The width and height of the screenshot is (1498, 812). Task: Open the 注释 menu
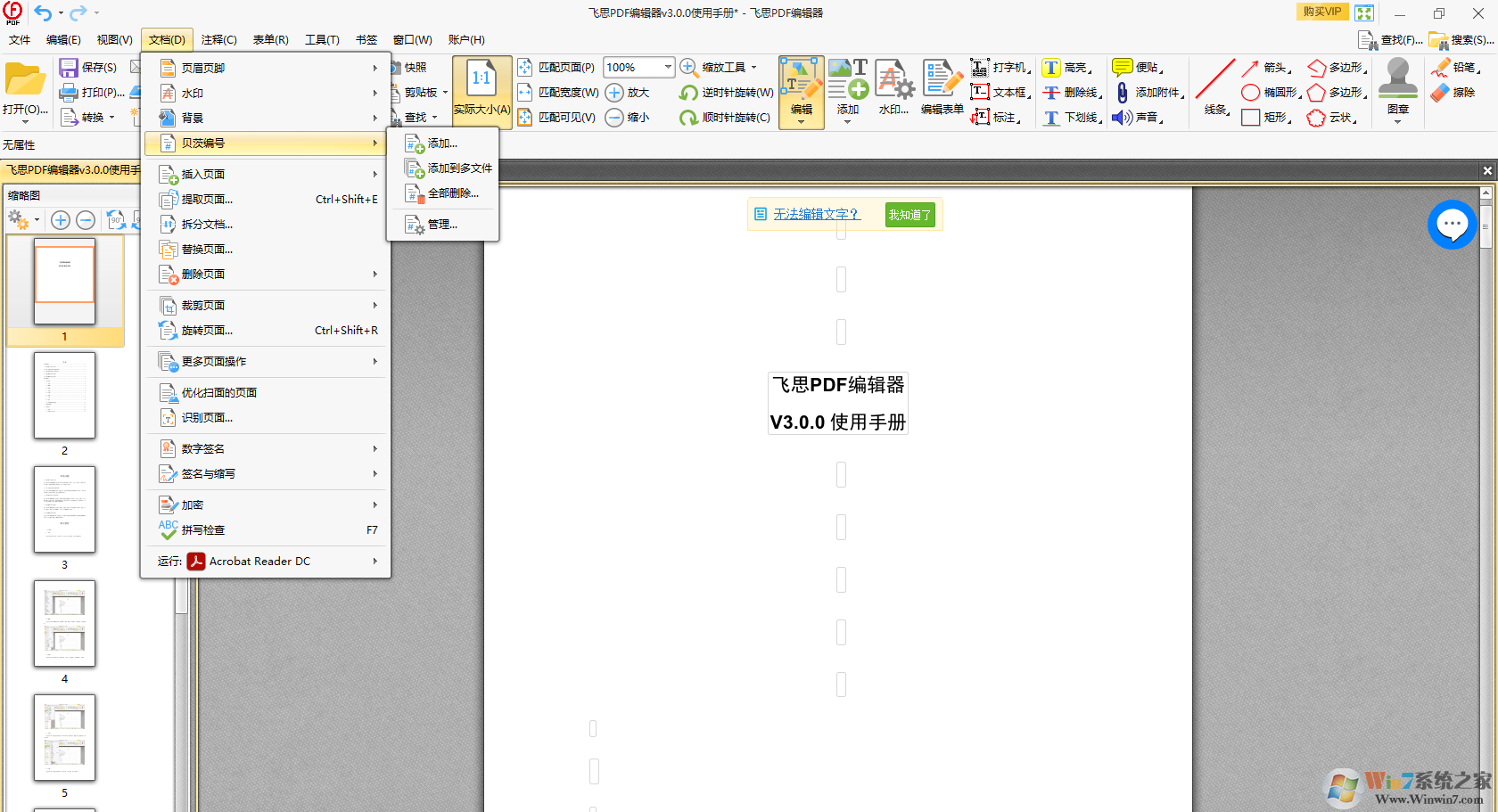(218, 39)
